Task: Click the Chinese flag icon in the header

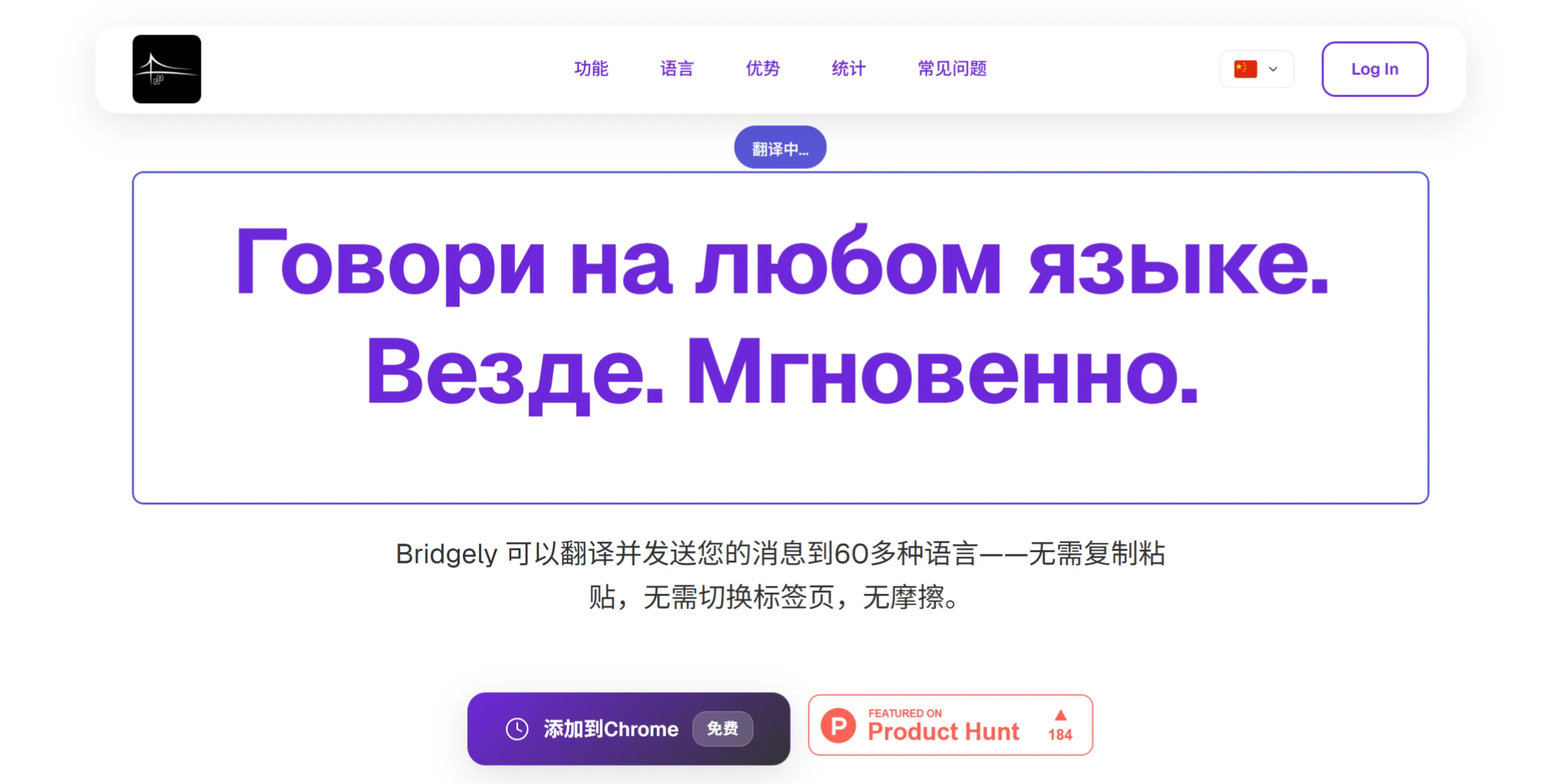Action: pos(1245,68)
